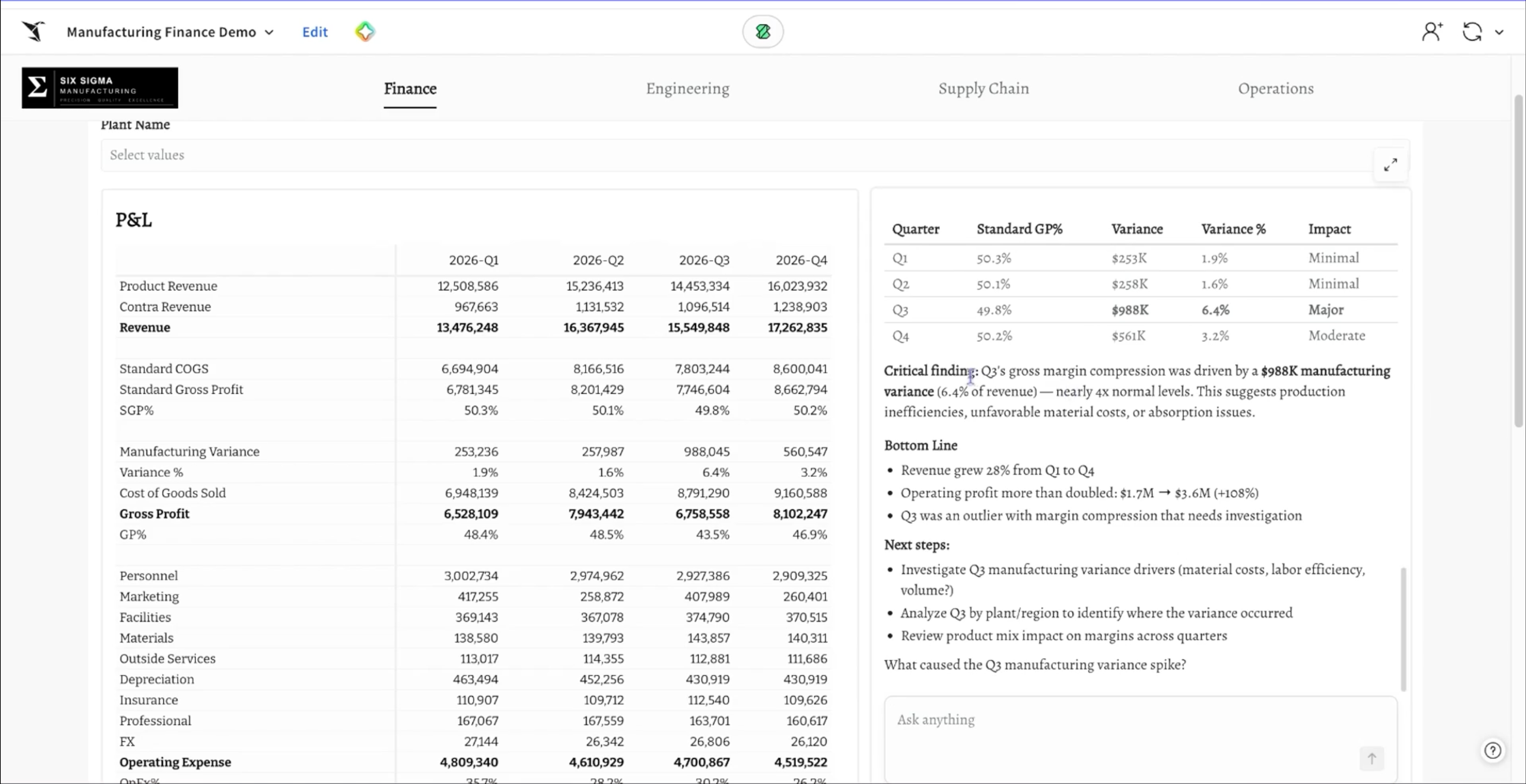Click the bold Gross Profit row label
1526x784 pixels.
pyautogui.click(x=154, y=514)
